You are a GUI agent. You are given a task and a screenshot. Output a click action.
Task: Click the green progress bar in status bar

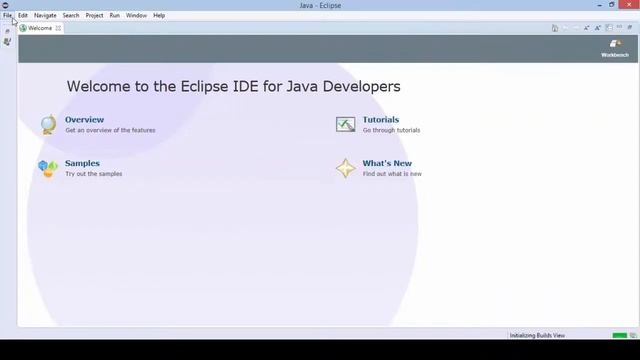(x=620, y=336)
